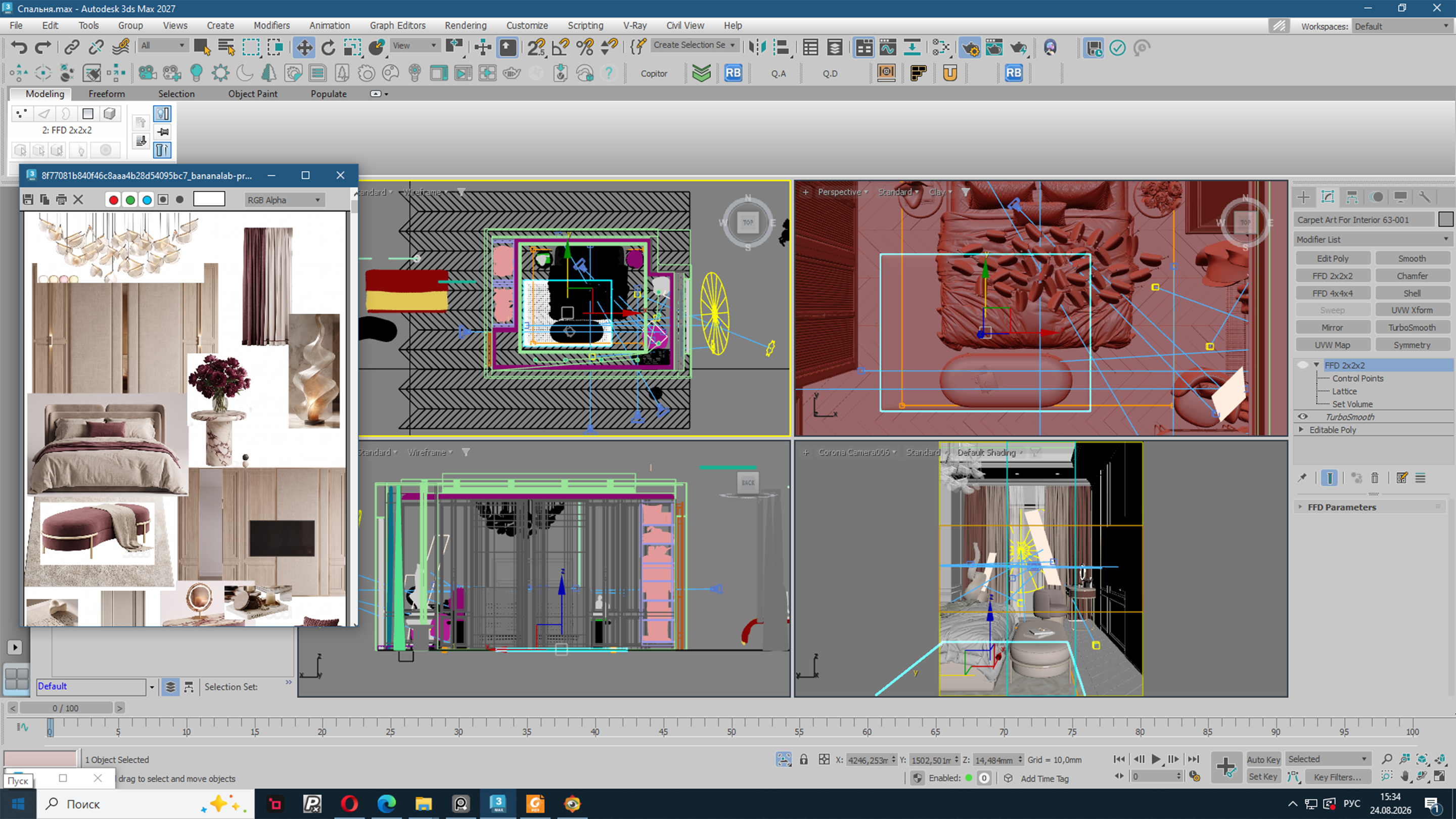The height and width of the screenshot is (819, 1456).
Task: Open the Hierarchy command panel tab
Action: tap(1352, 197)
